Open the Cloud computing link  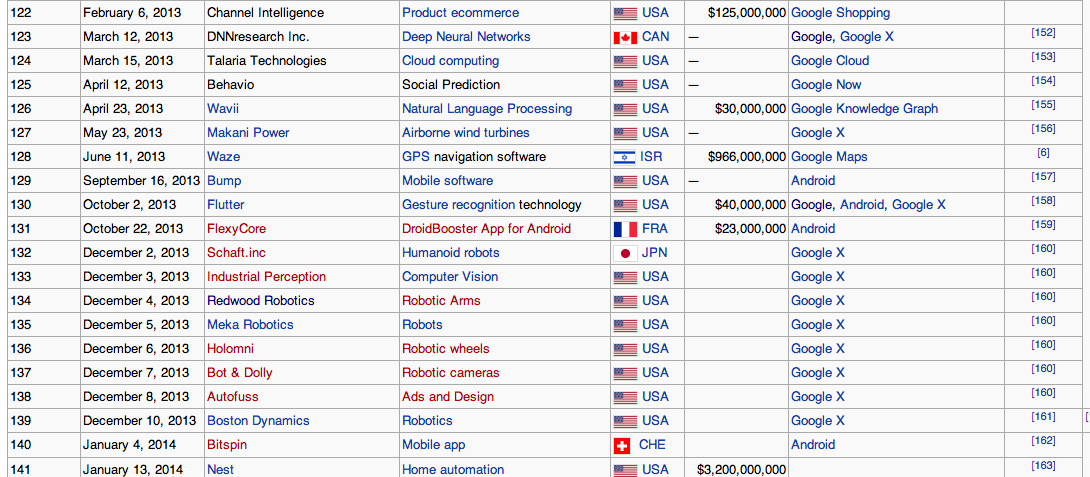click(450, 60)
